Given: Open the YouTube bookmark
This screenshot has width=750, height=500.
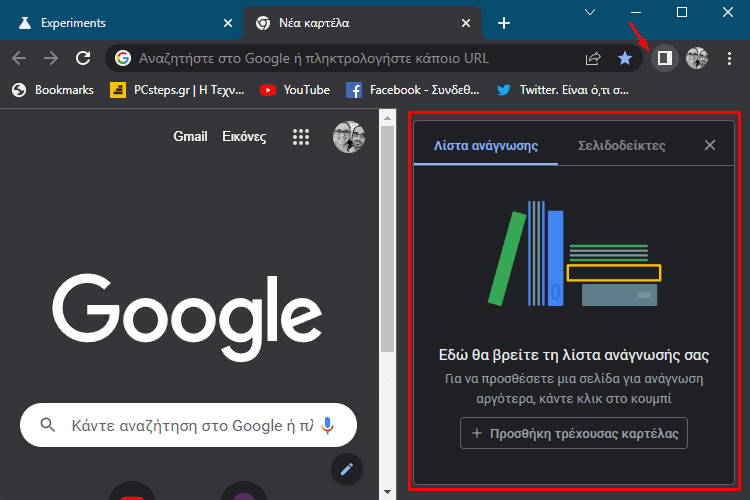Looking at the screenshot, I should tap(295, 90).
